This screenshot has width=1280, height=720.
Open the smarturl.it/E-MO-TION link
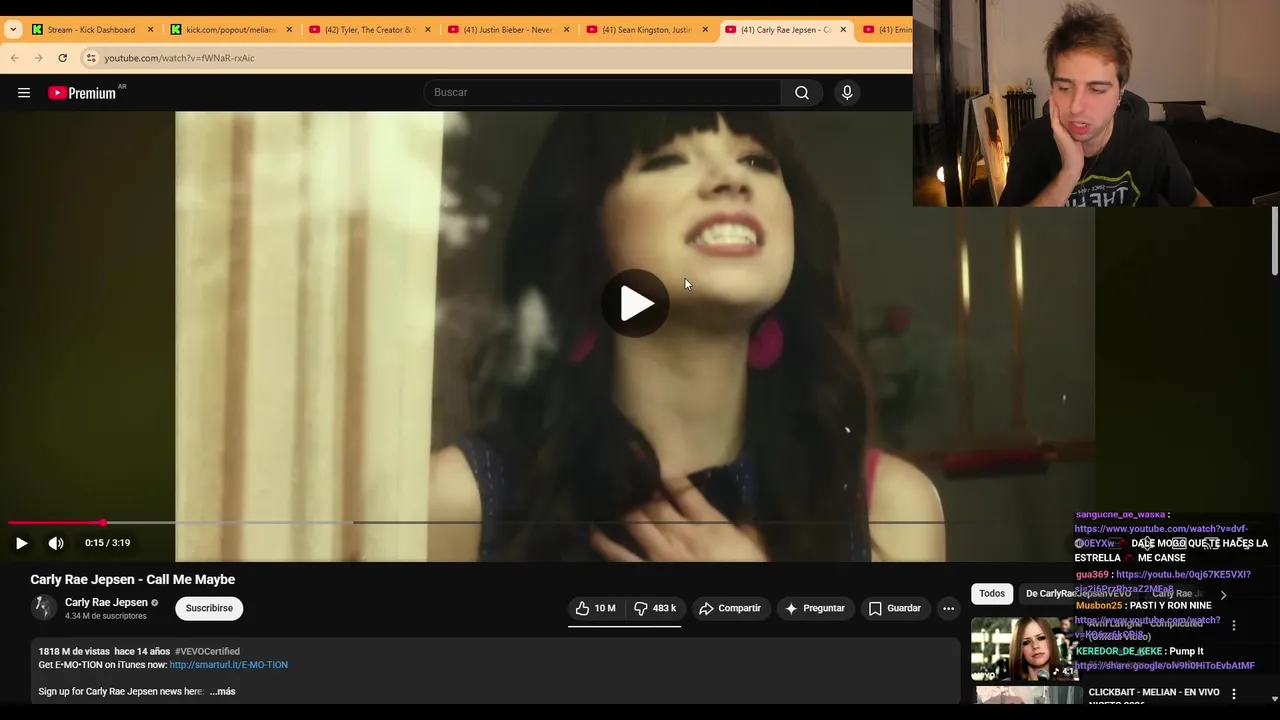(x=228, y=665)
